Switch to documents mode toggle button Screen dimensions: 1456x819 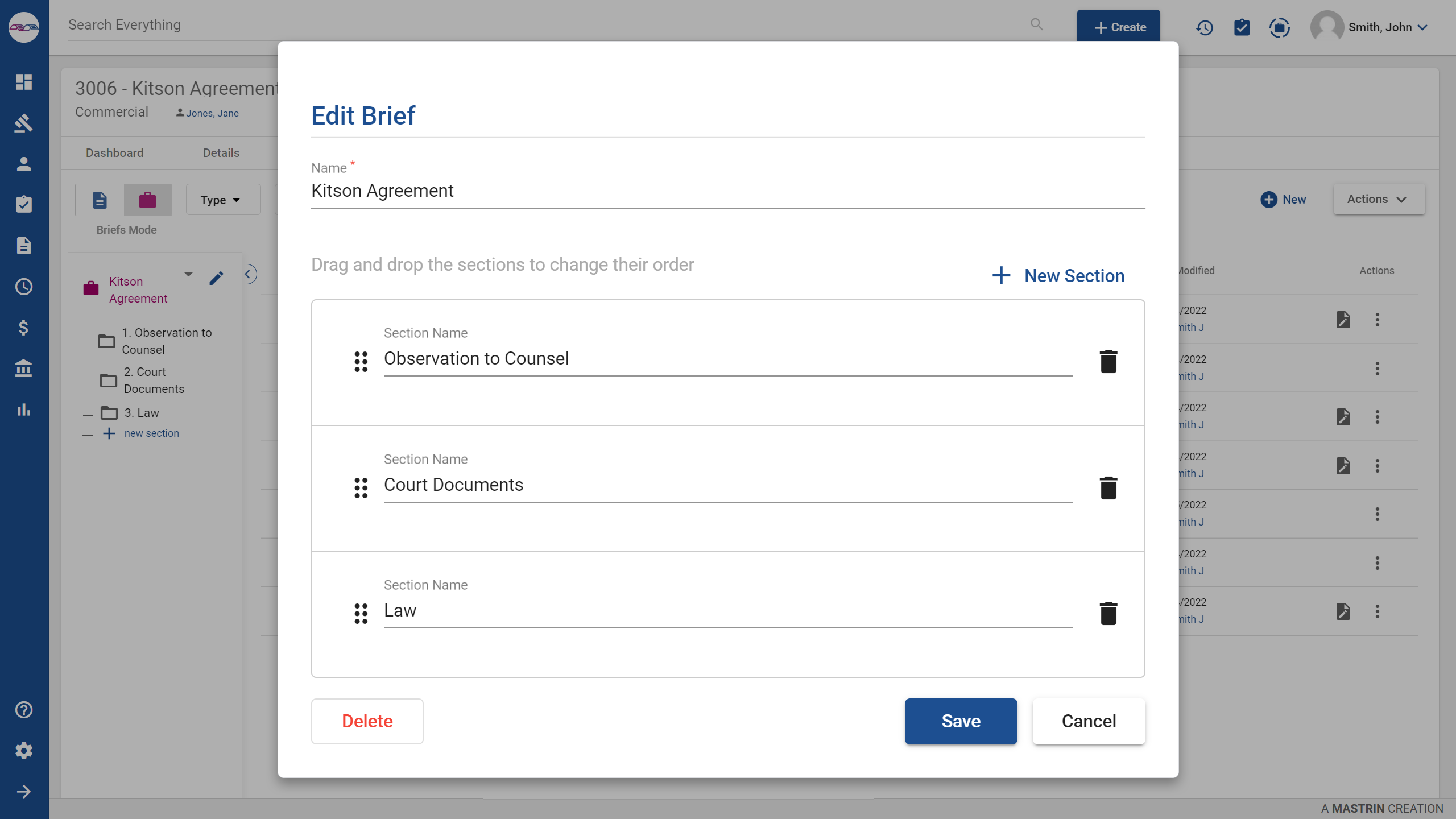(x=100, y=200)
